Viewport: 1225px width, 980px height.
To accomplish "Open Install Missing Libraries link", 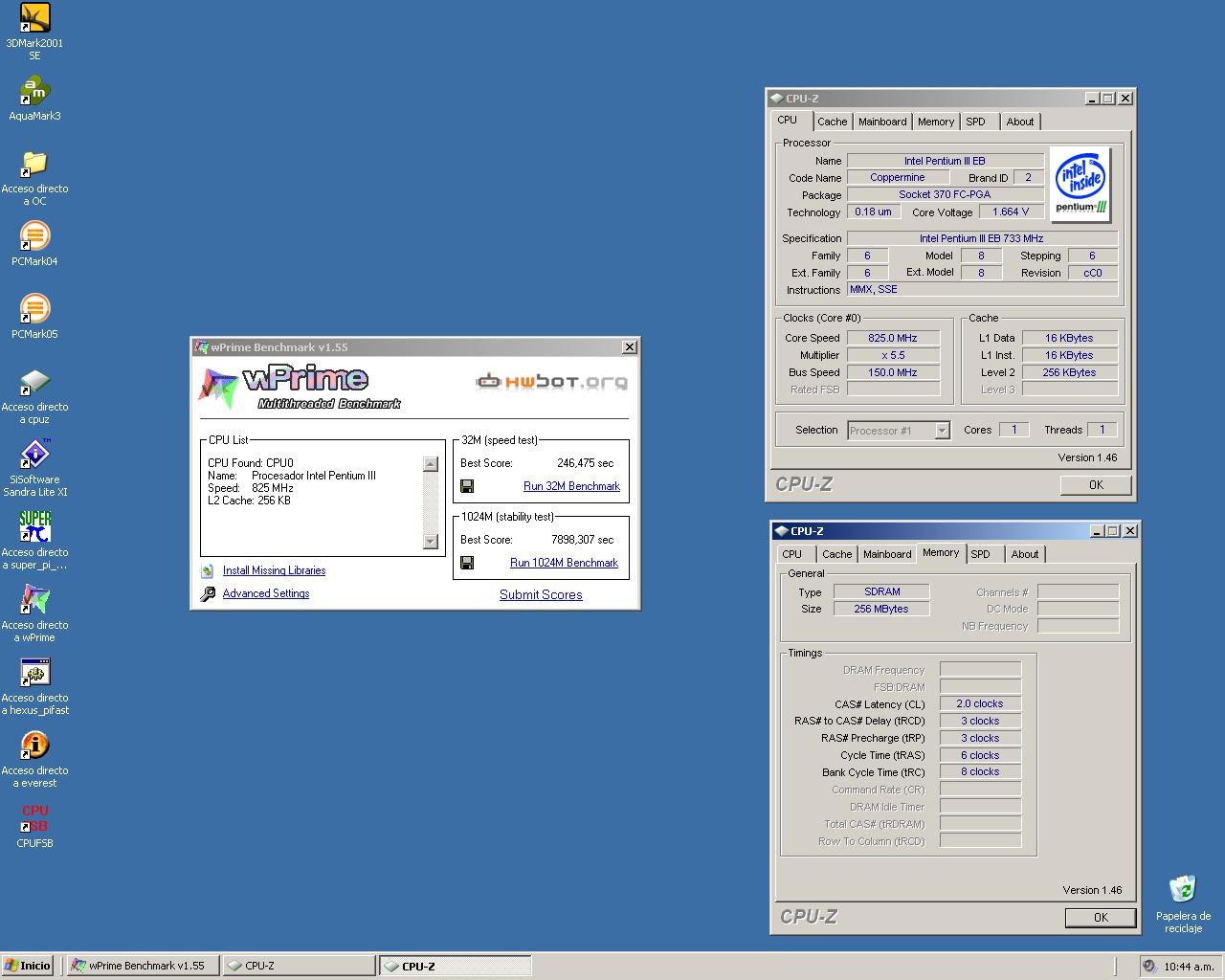I will pyautogui.click(x=274, y=570).
